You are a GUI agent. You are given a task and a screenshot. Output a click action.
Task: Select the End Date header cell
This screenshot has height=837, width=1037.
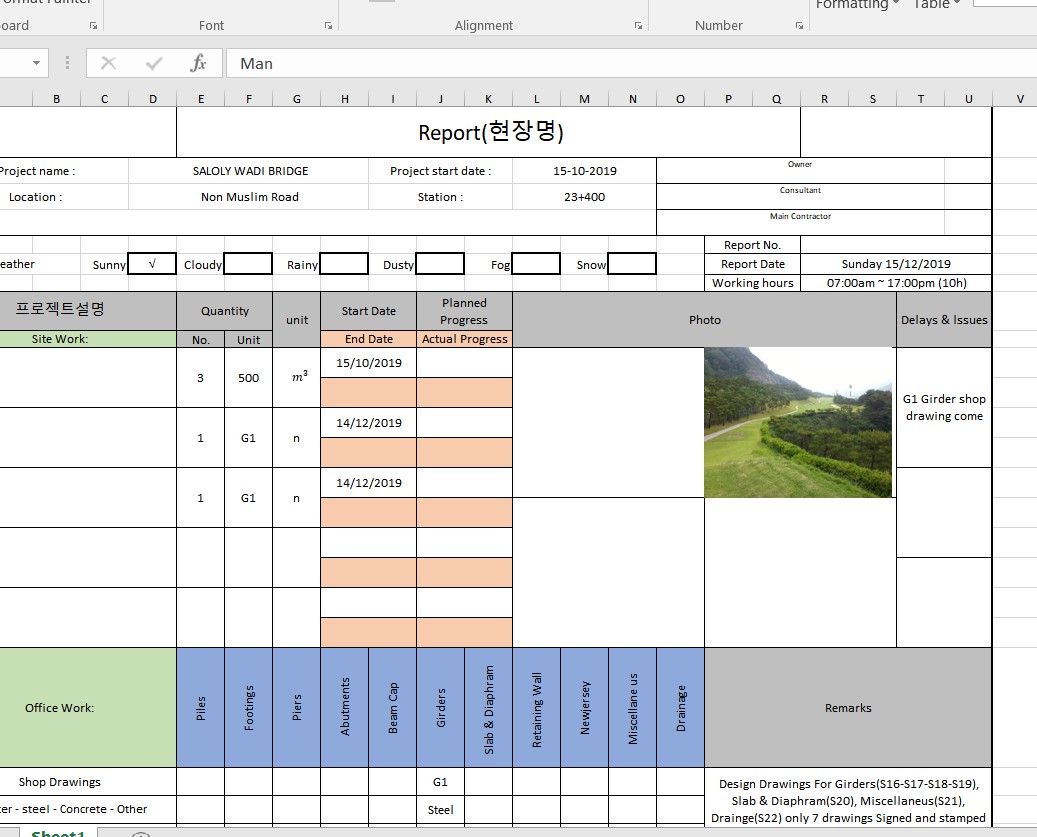(368, 339)
